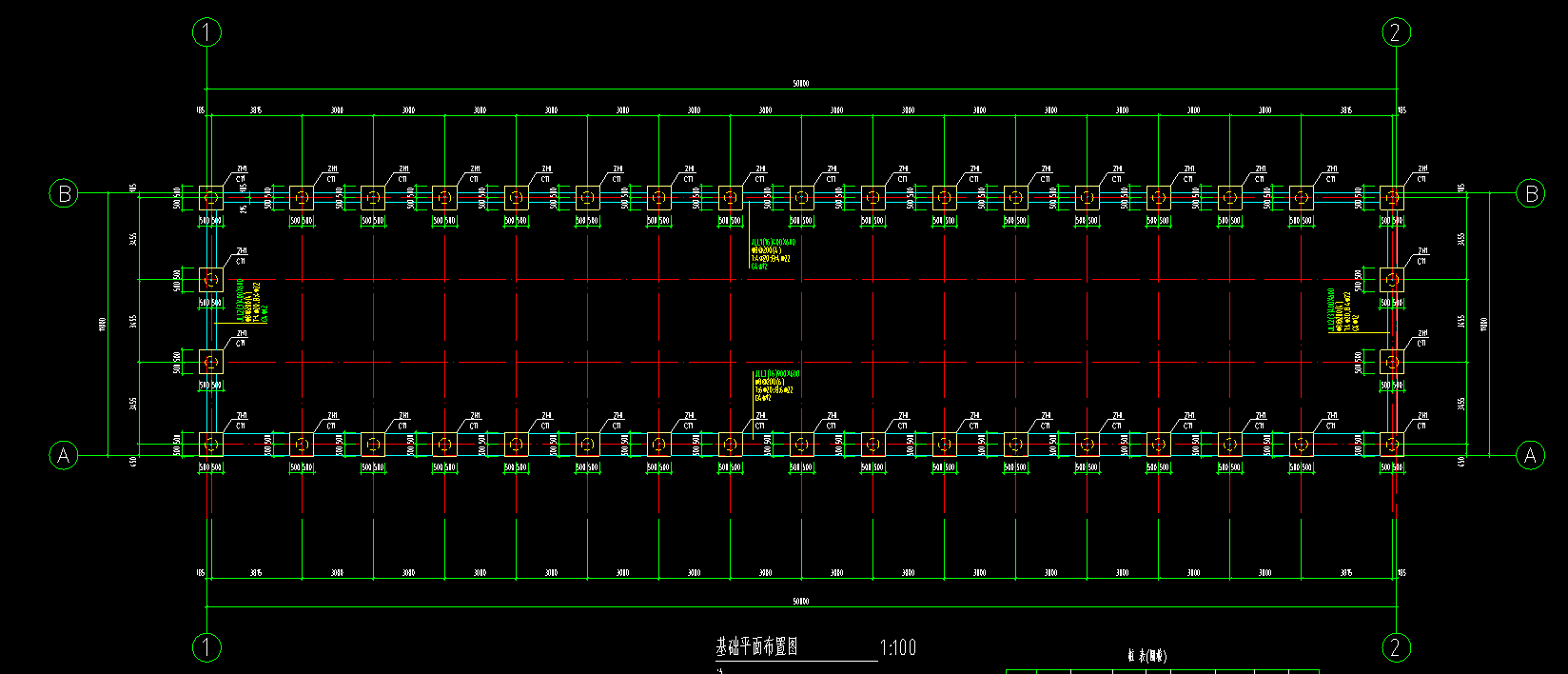This screenshot has height=674, width=1568.
Task: Select the bottom-right axis bubble numbered 2
Action: pos(1395,647)
